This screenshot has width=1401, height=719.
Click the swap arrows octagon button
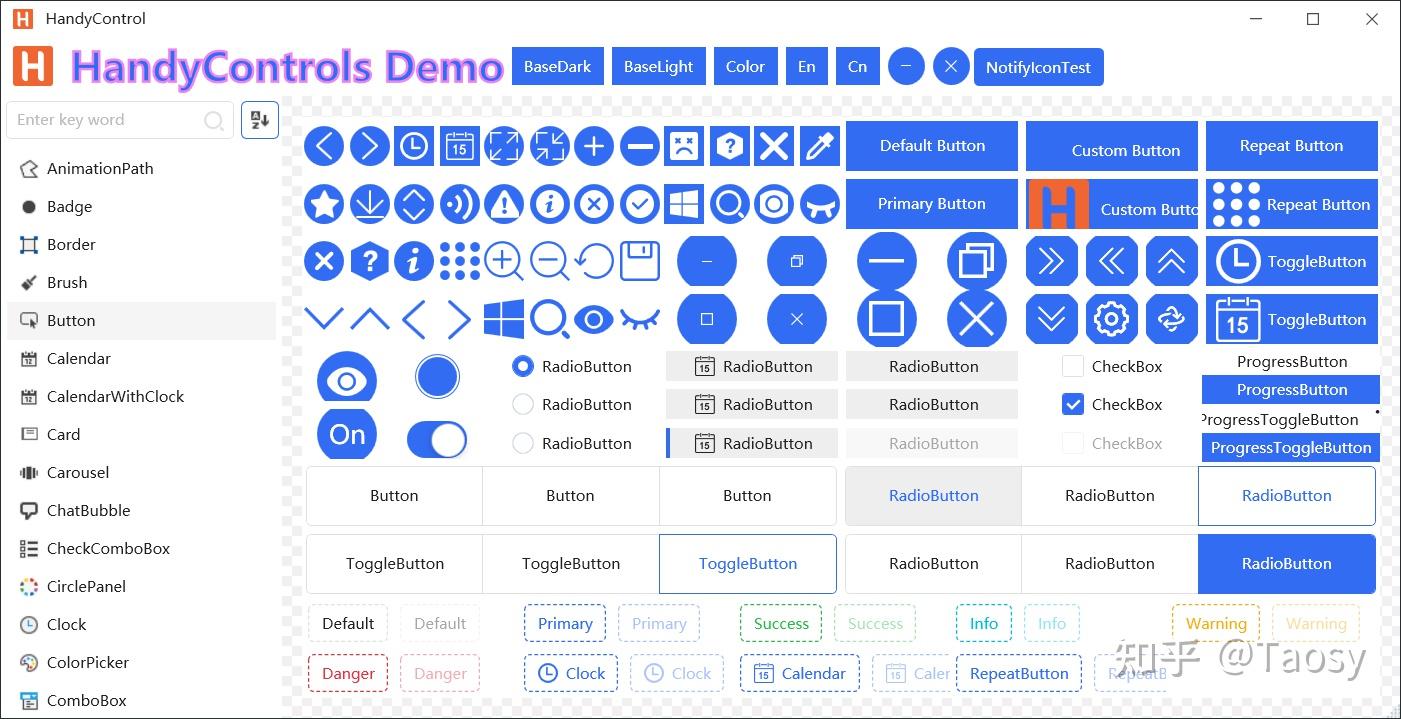(1171, 319)
